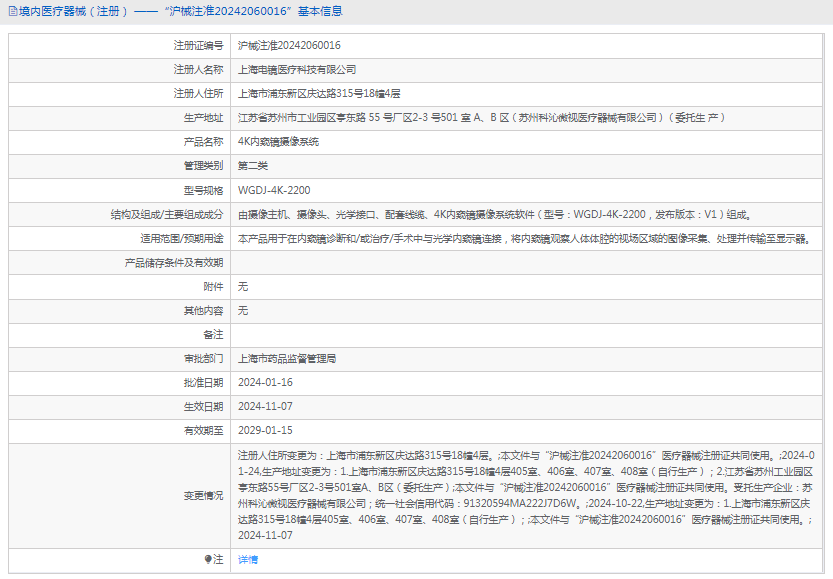Click the 批准日期 label

(x=203, y=382)
